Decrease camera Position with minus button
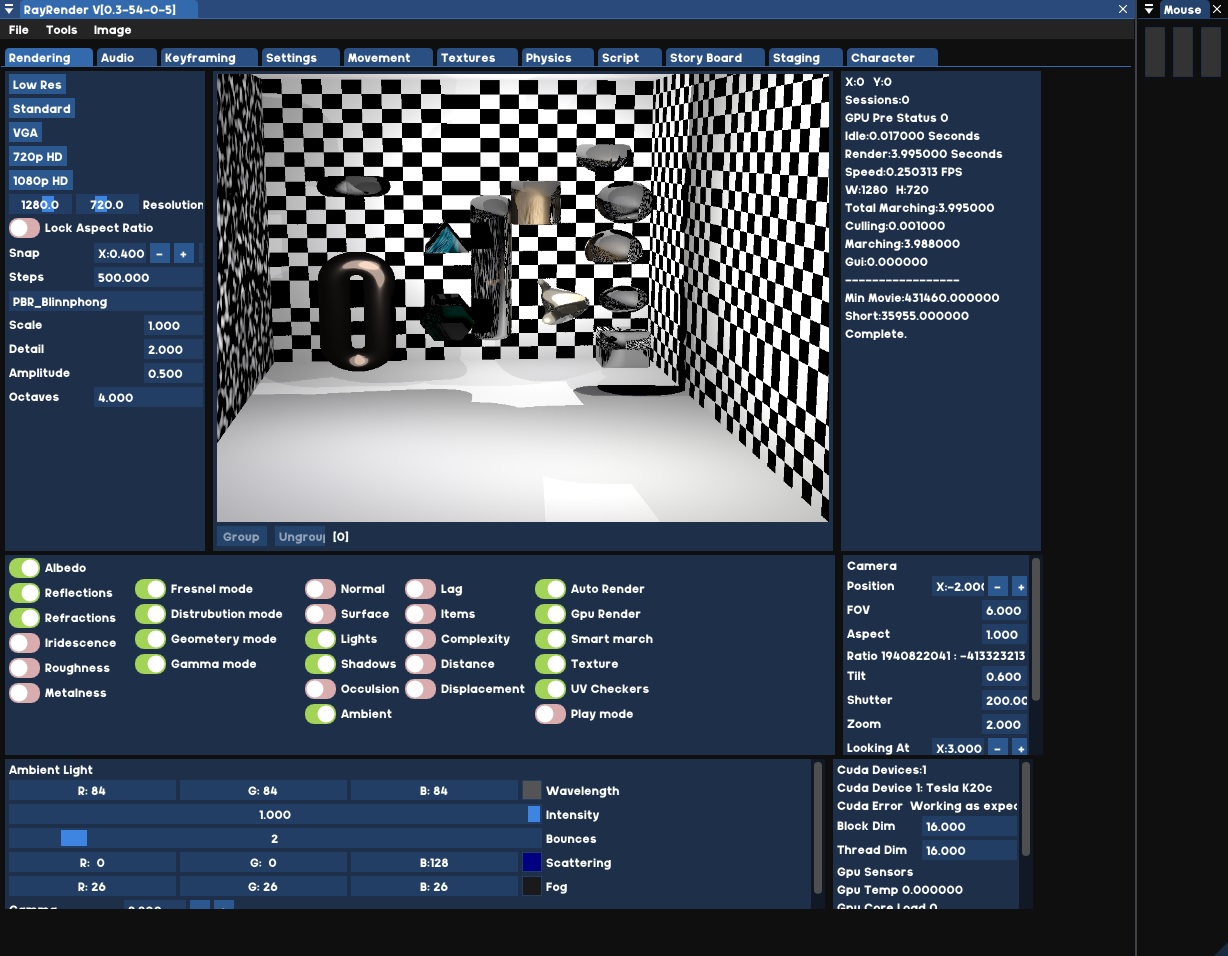Image resolution: width=1228 pixels, height=956 pixels. (997, 587)
